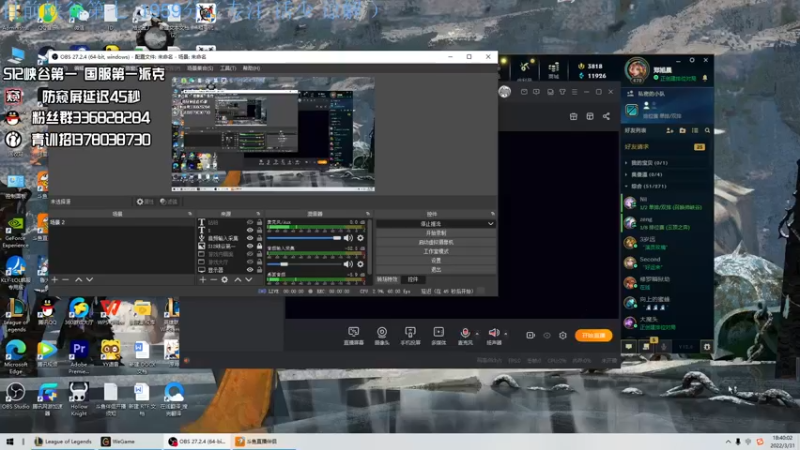Move scene up in OBS Scenes panel

tap(79, 280)
